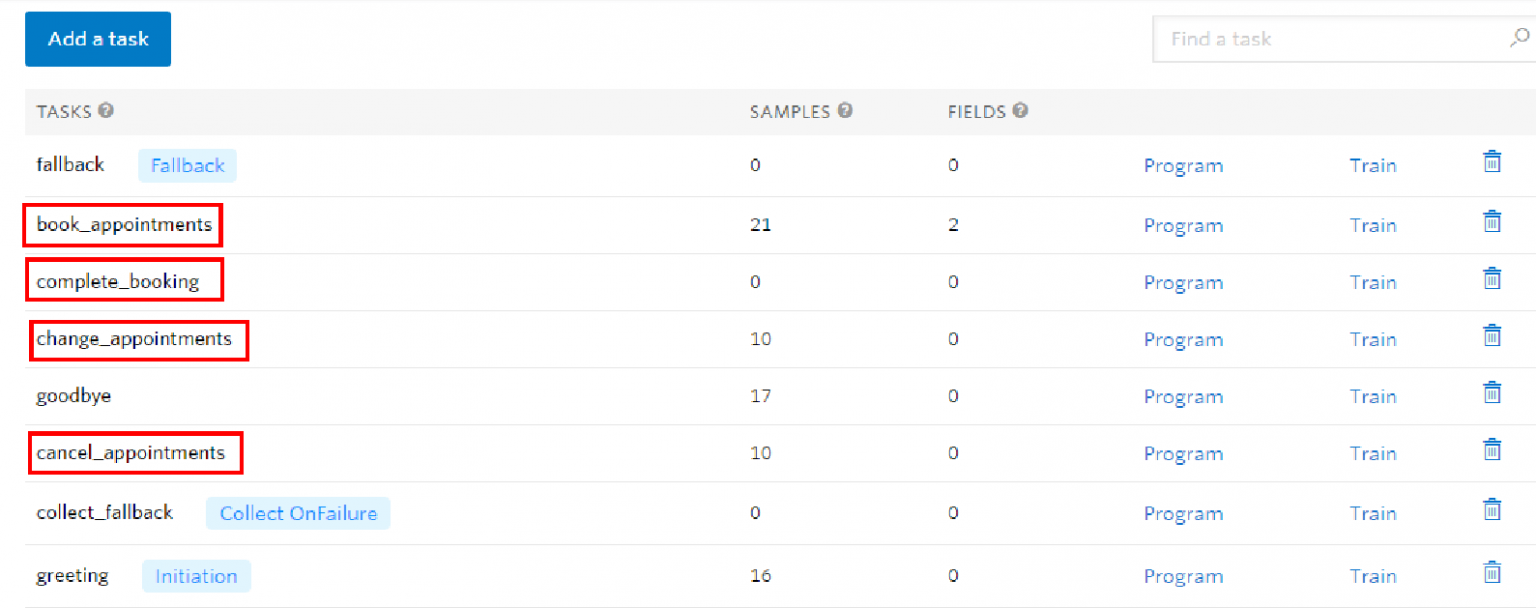Screen dimensions: 1536x608
Task: Click Train link for greeting task
Action: coord(1372,576)
